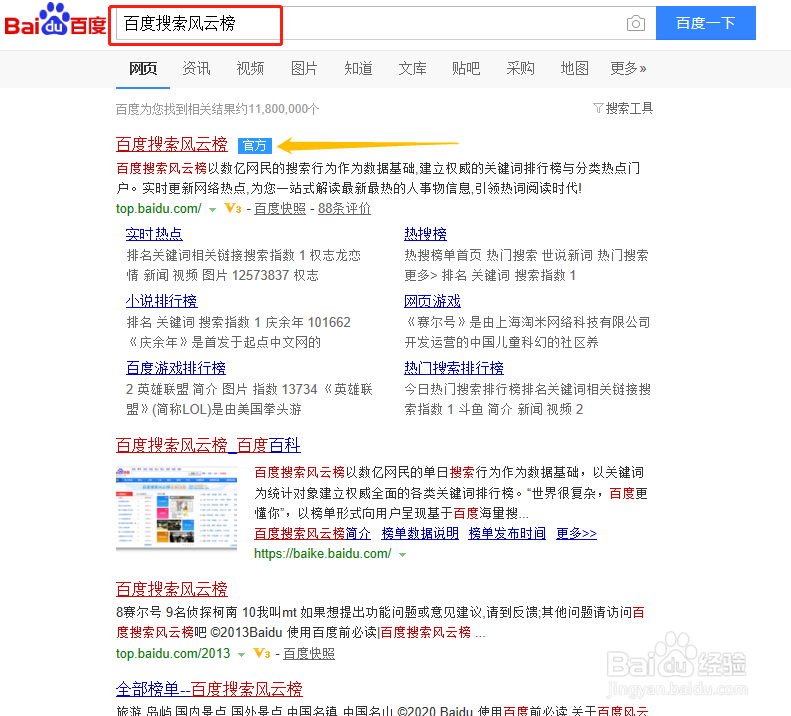Open the 搜索工具 filter

(623, 108)
